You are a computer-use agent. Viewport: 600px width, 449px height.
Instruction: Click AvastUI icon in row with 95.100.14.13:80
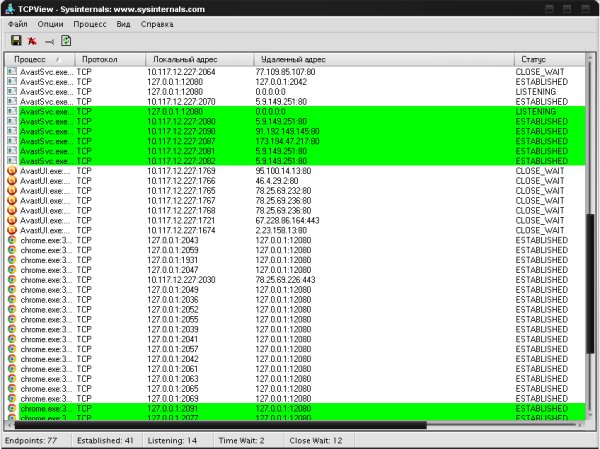pyautogui.click(x=12, y=171)
